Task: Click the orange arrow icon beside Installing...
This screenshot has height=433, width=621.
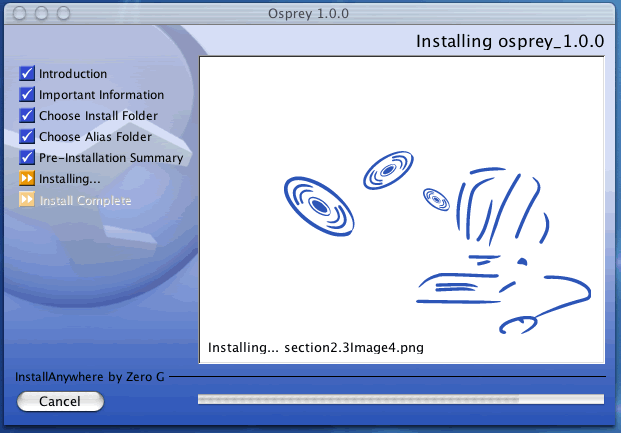Action: (x=27, y=179)
